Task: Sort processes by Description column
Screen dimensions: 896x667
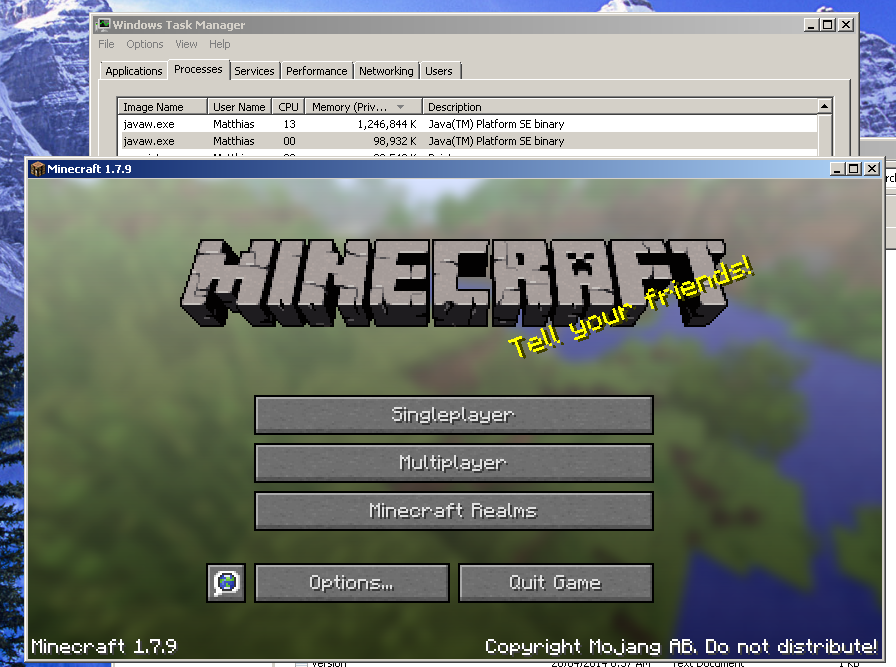Action: (x=620, y=107)
